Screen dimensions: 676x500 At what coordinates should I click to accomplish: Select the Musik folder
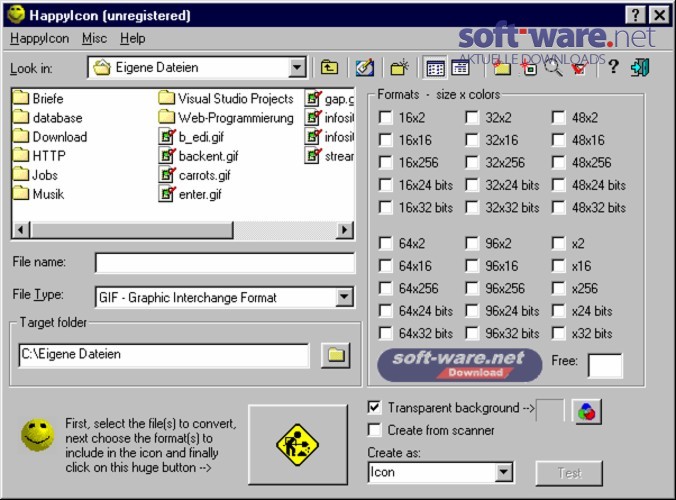pos(38,194)
